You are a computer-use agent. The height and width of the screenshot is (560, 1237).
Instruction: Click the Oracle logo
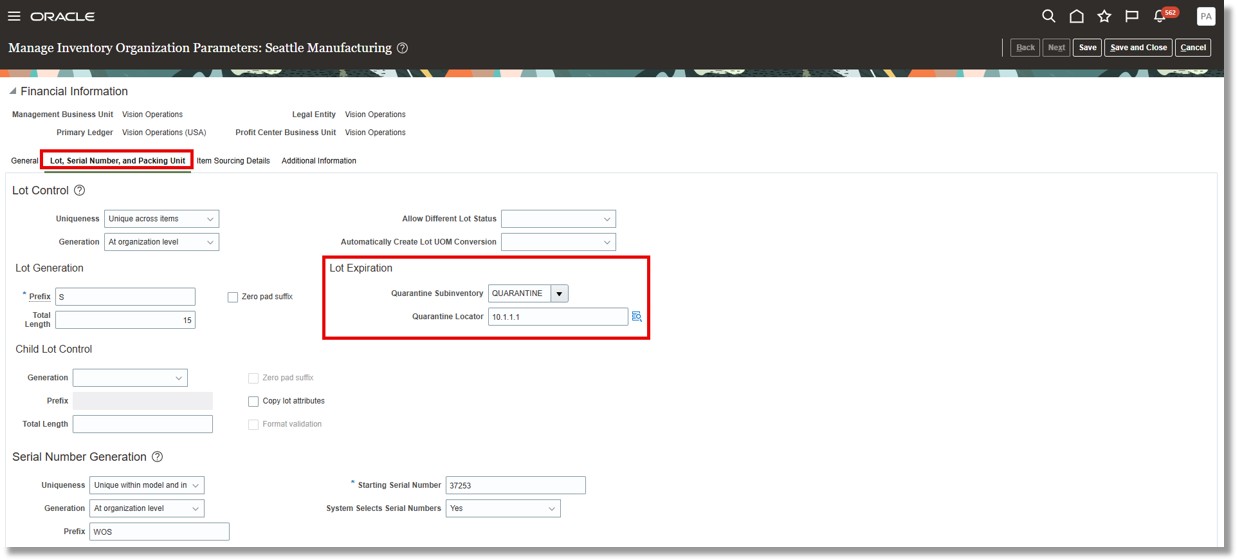click(x=62, y=16)
